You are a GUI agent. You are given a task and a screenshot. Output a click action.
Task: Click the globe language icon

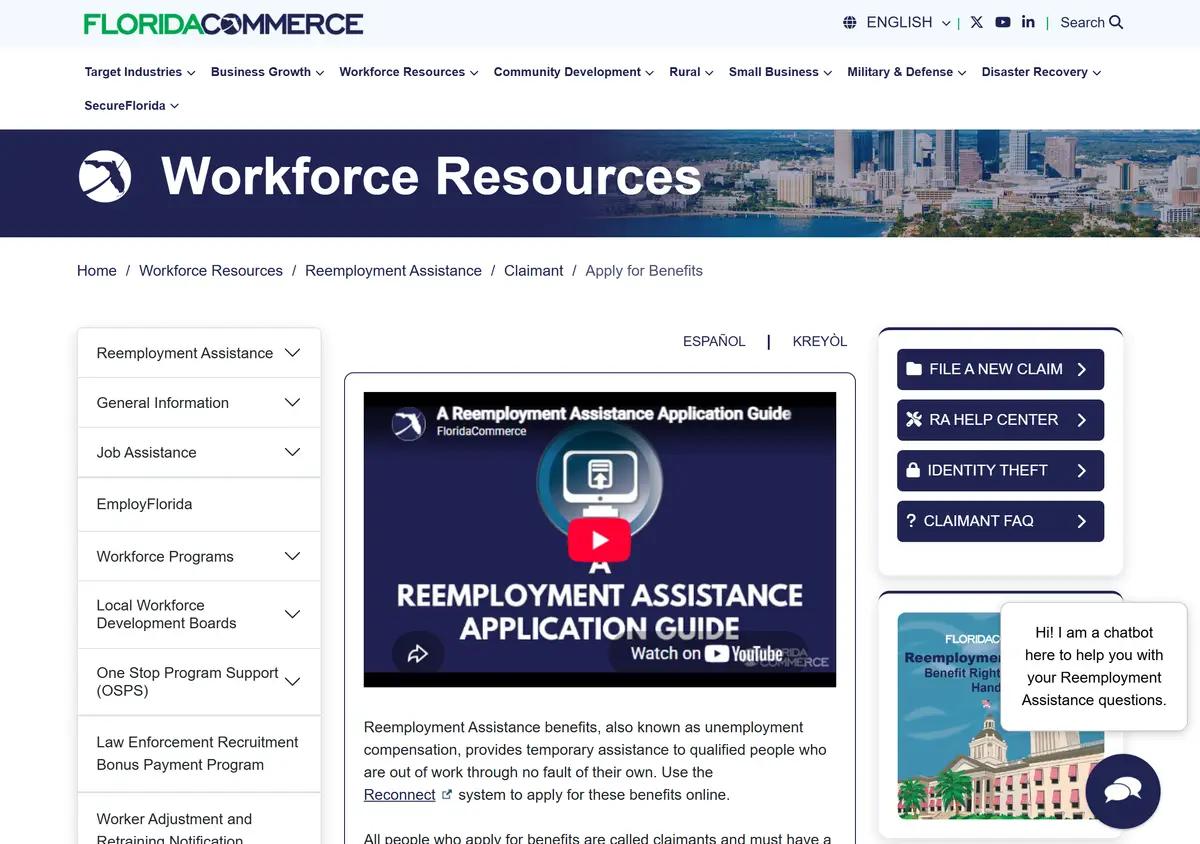[x=850, y=22]
